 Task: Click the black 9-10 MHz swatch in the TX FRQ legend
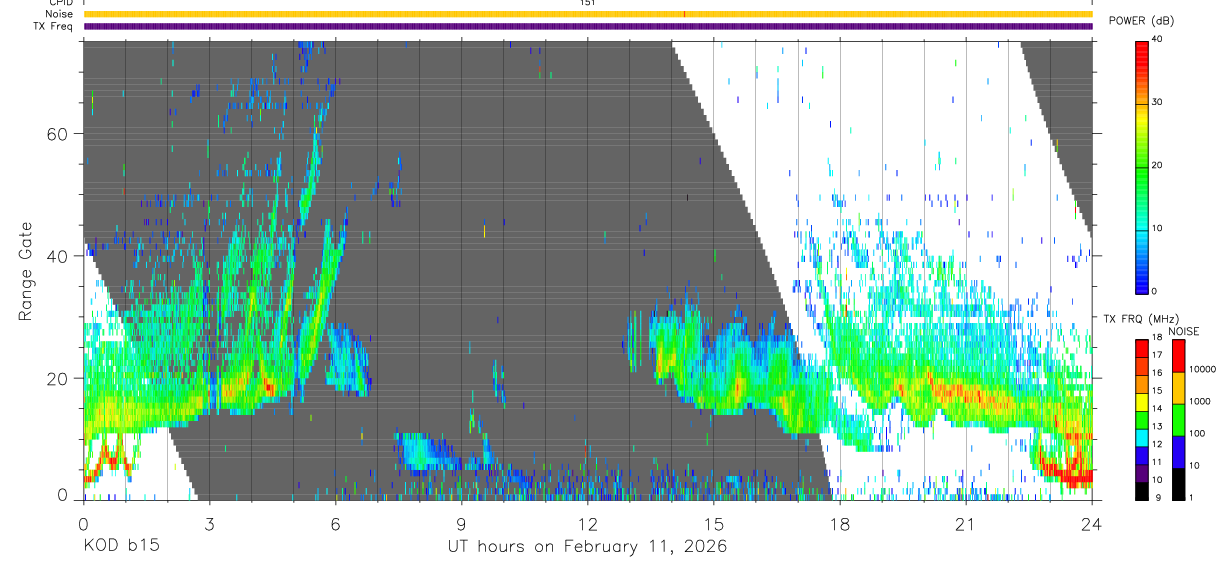(x=1141, y=491)
